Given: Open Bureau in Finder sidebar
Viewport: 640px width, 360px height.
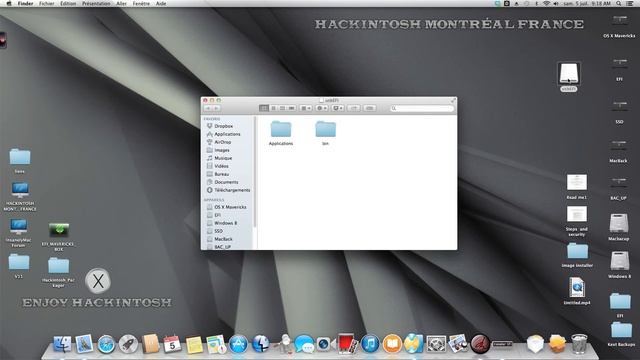Looking at the screenshot, I should click(222, 174).
